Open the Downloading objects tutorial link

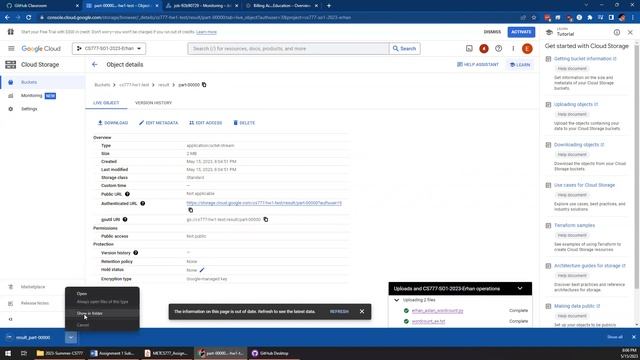coord(579,145)
